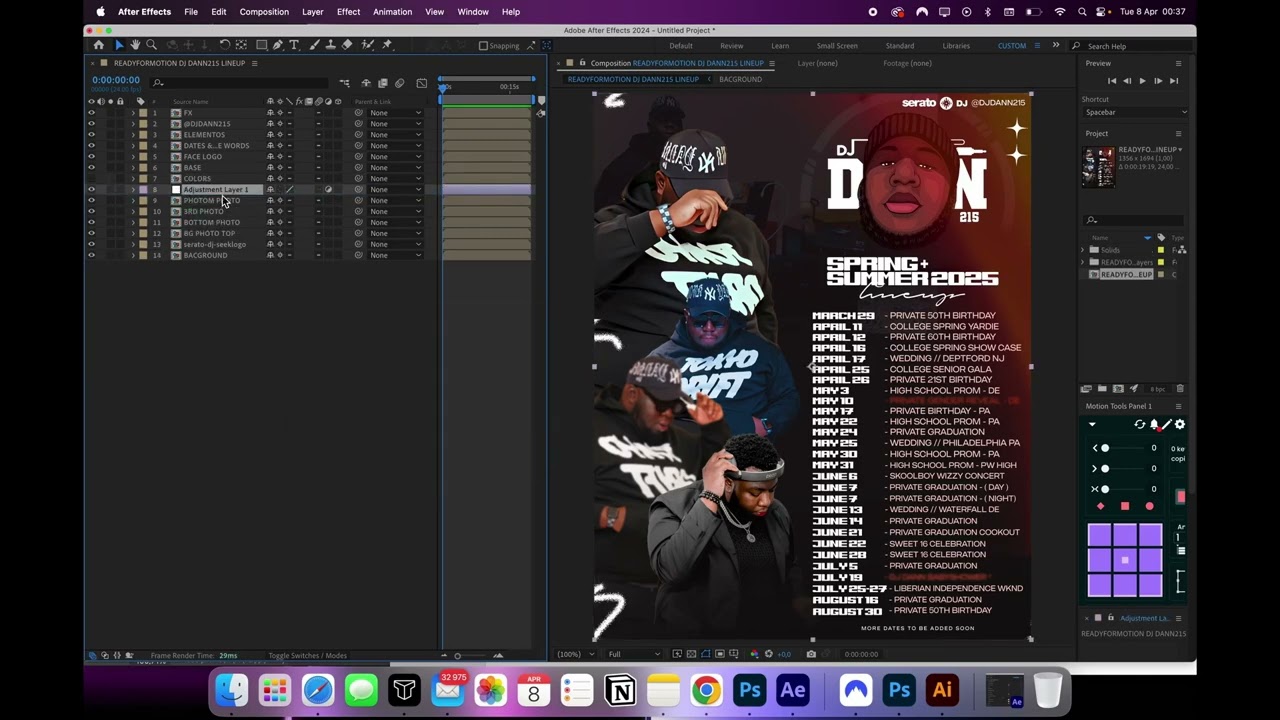Click the trash icon in Project panel
Image resolution: width=1280 pixels, height=720 pixels.
pos(1180,389)
